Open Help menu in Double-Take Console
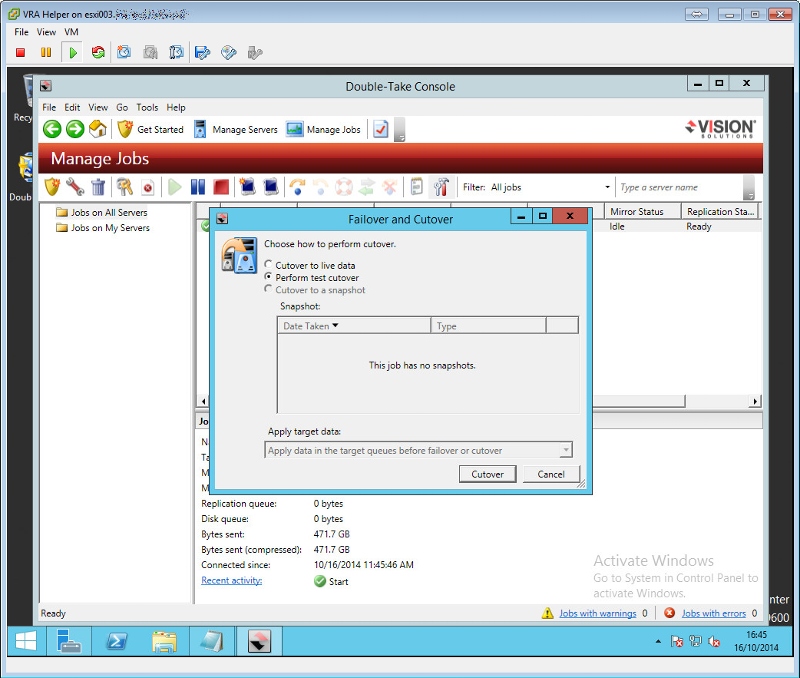The height and width of the screenshot is (678, 800). point(176,108)
